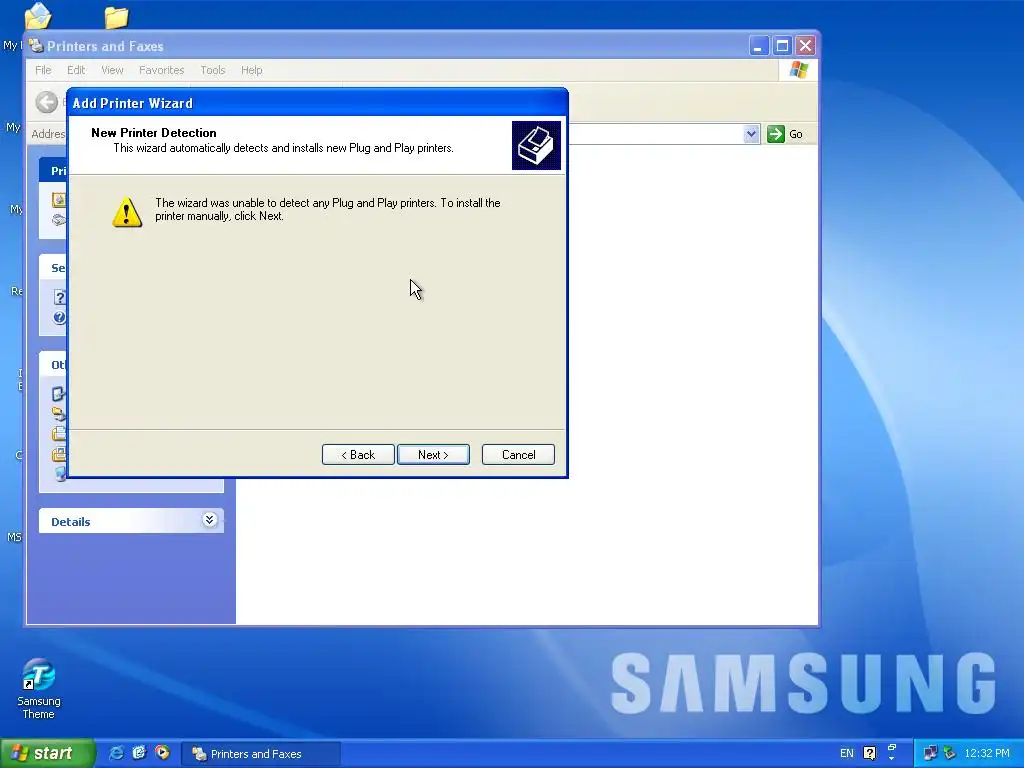
Task: Open the Edit menu in Printers and Faxes
Action: pos(76,70)
